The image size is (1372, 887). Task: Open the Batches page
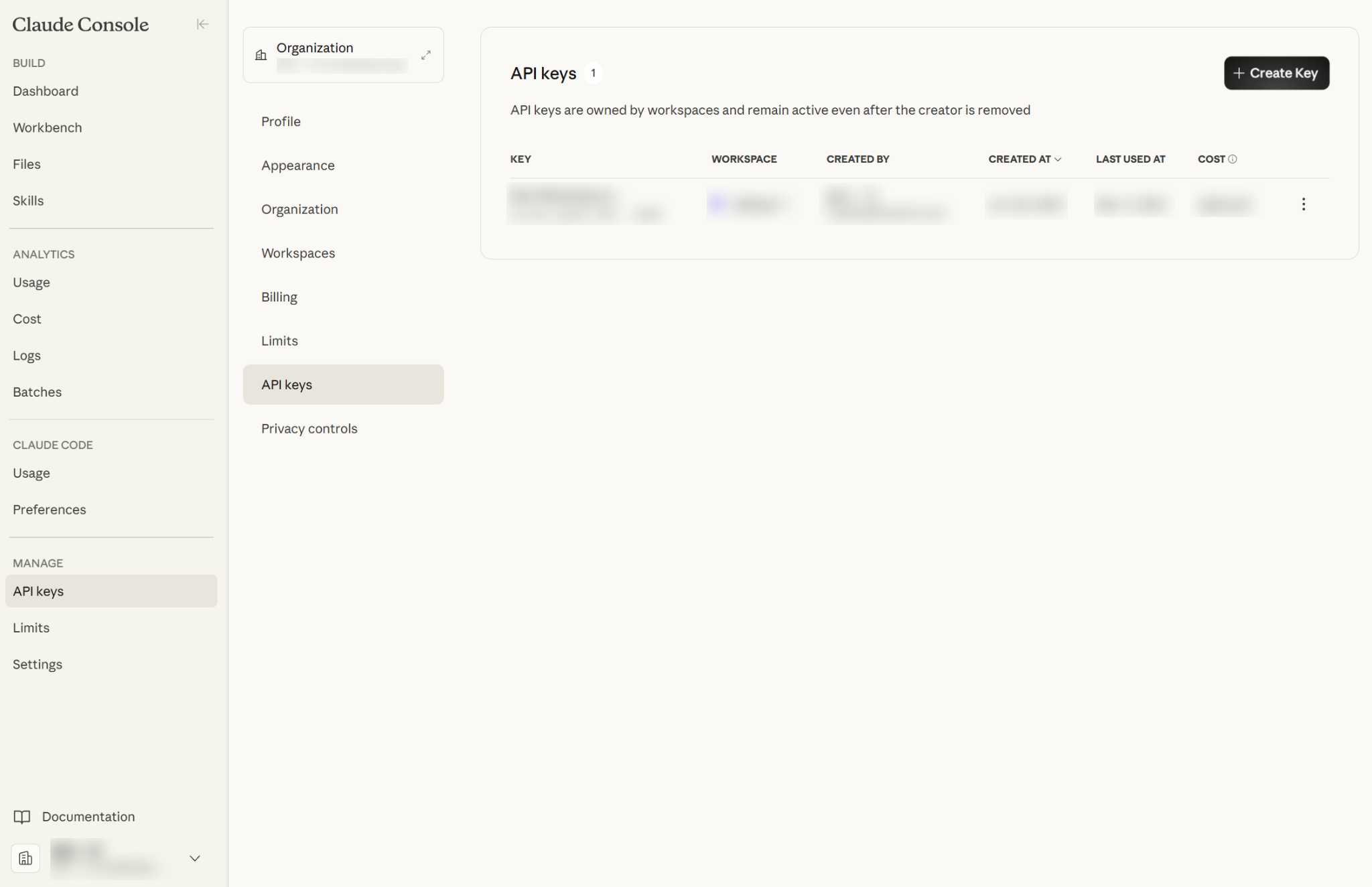tap(37, 391)
